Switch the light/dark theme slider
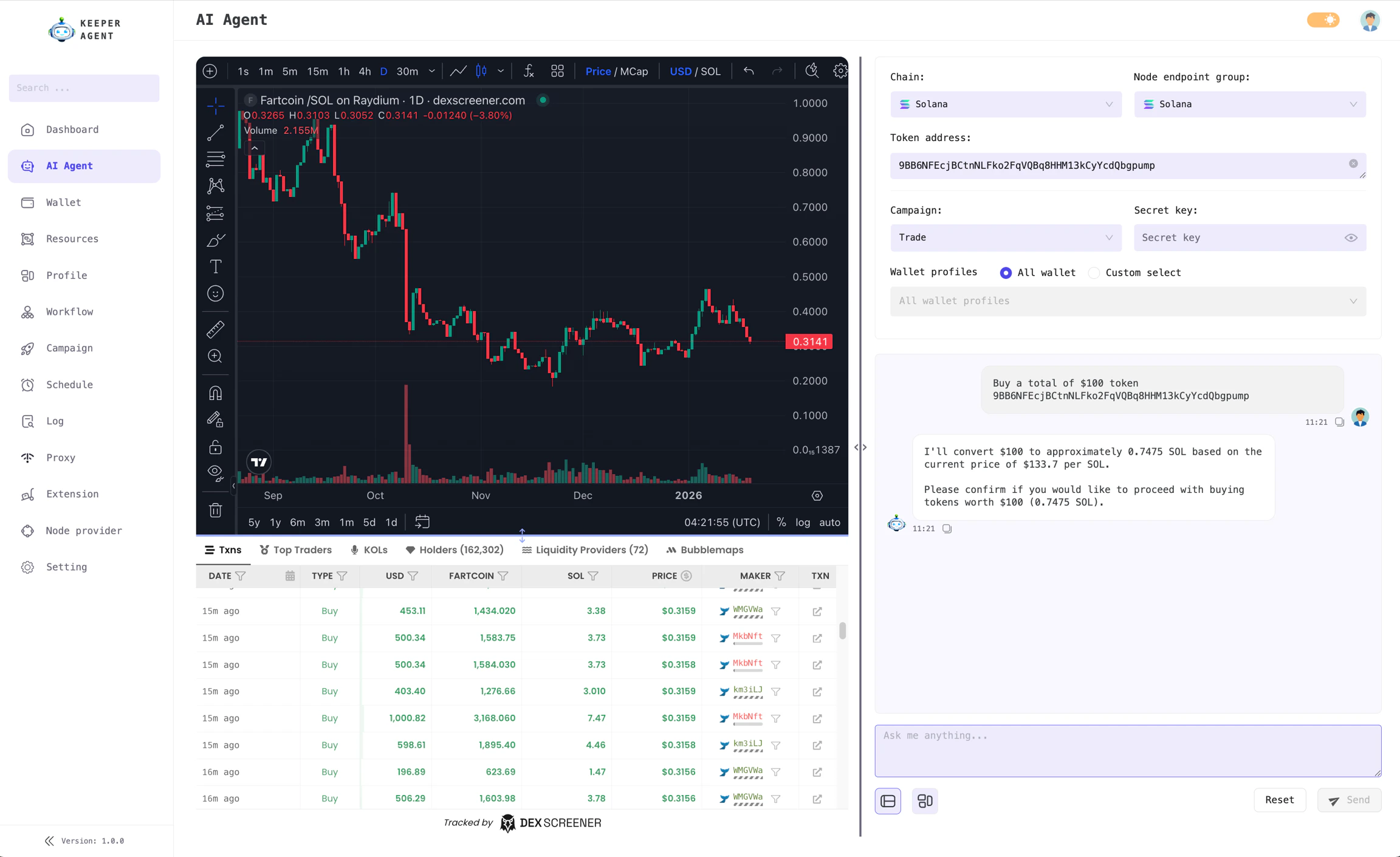 [x=1322, y=20]
